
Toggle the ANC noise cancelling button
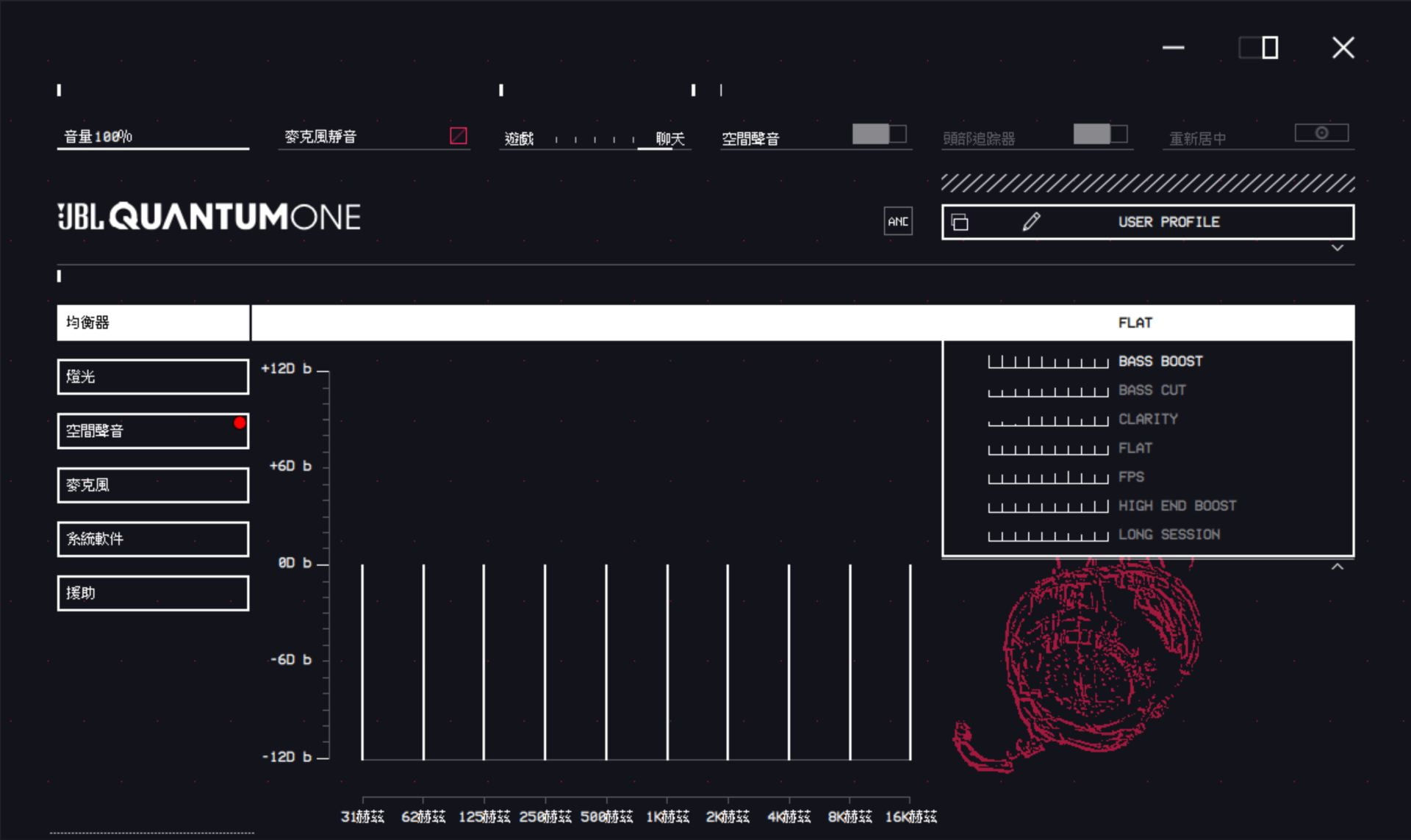pyautogui.click(x=898, y=221)
